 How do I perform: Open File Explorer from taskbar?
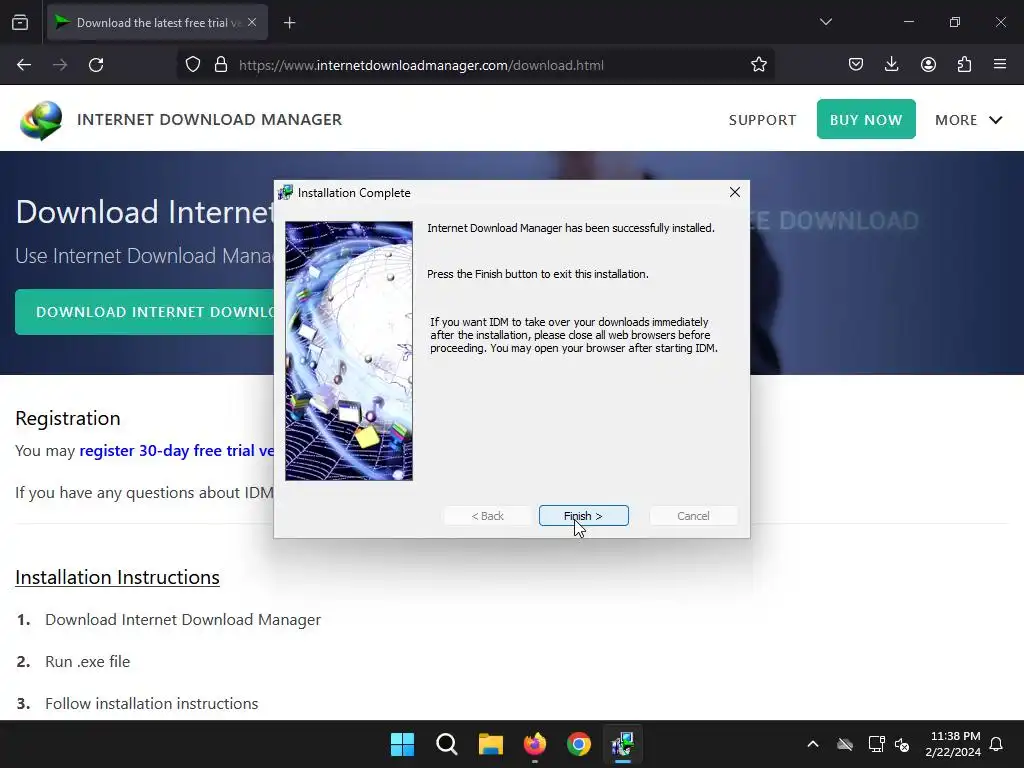490,744
